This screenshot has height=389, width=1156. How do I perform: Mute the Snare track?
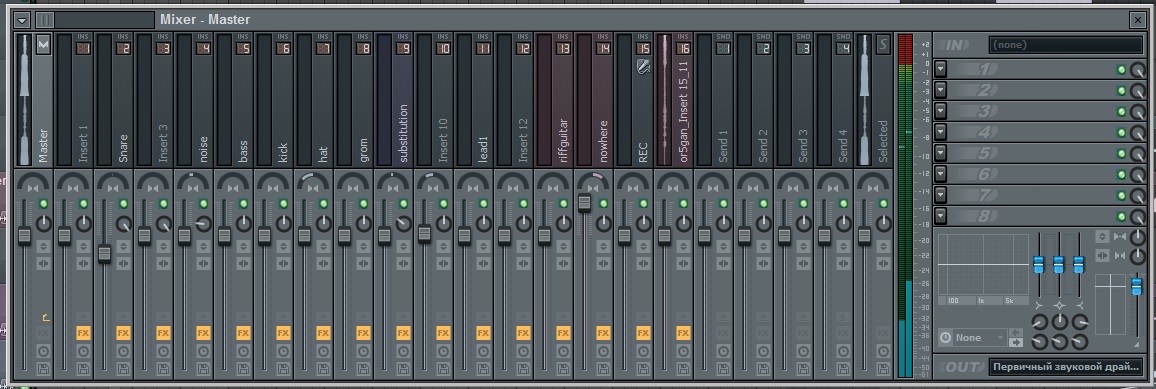pos(123,203)
